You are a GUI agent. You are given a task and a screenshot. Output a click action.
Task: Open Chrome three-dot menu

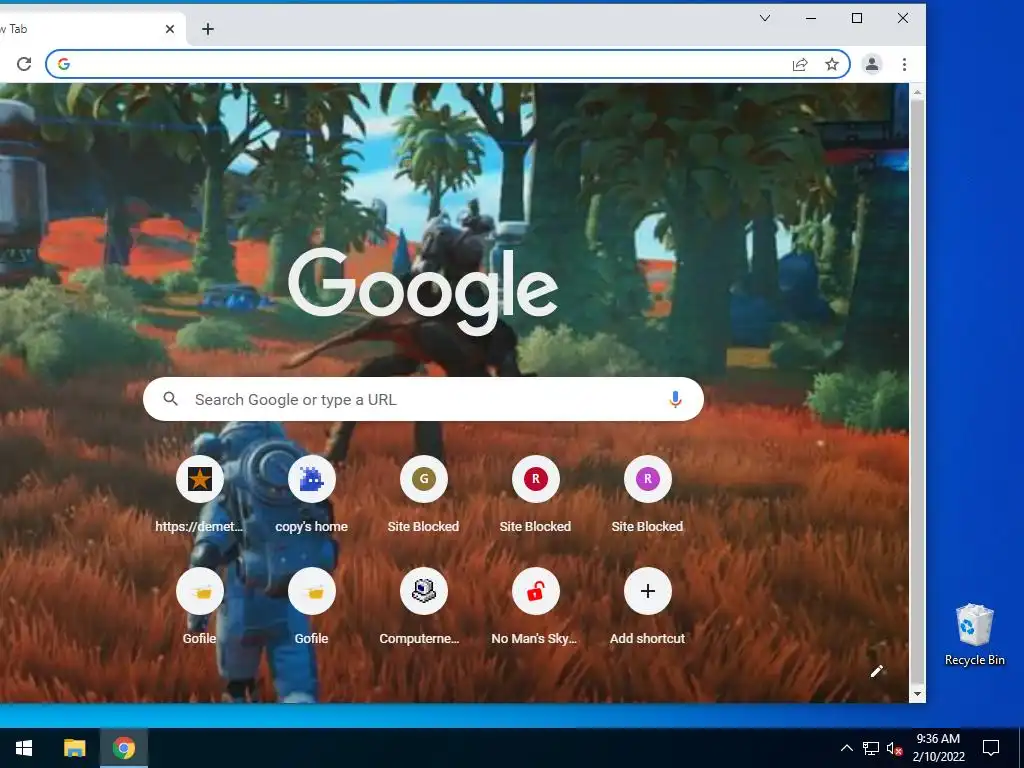coord(904,64)
